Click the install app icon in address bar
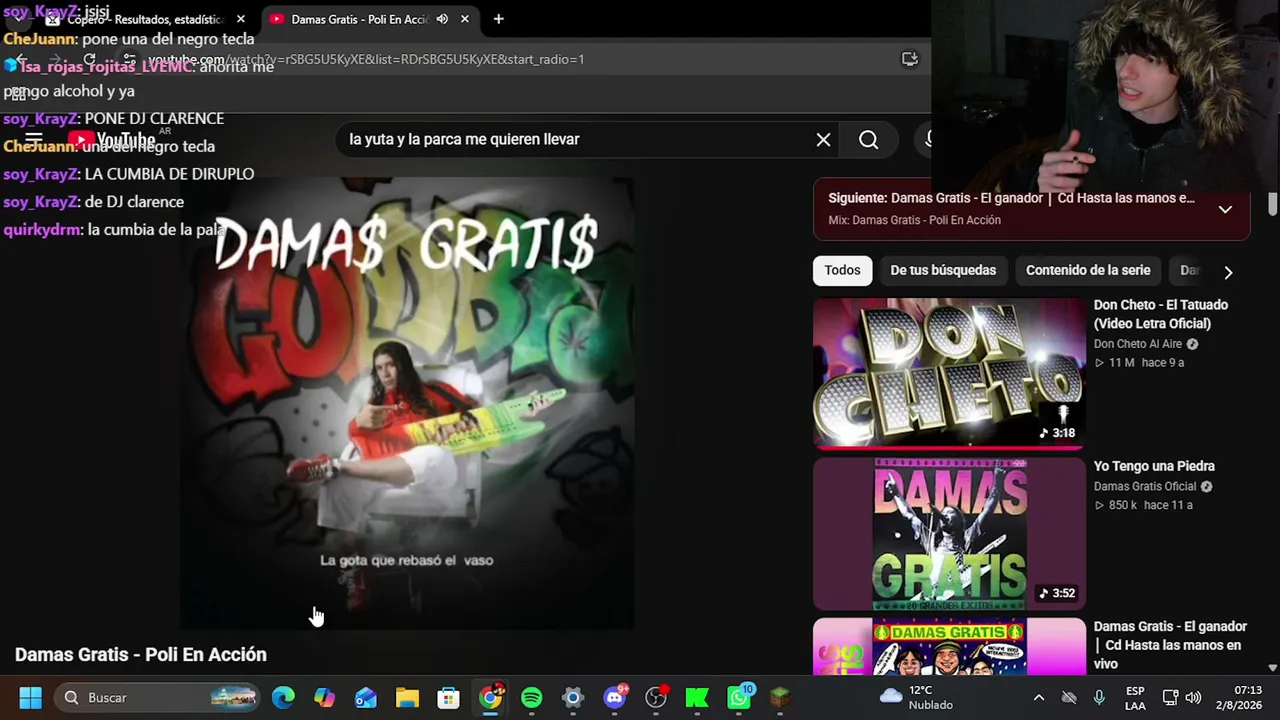Screen dimensions: 1280x720 [910, 59]
